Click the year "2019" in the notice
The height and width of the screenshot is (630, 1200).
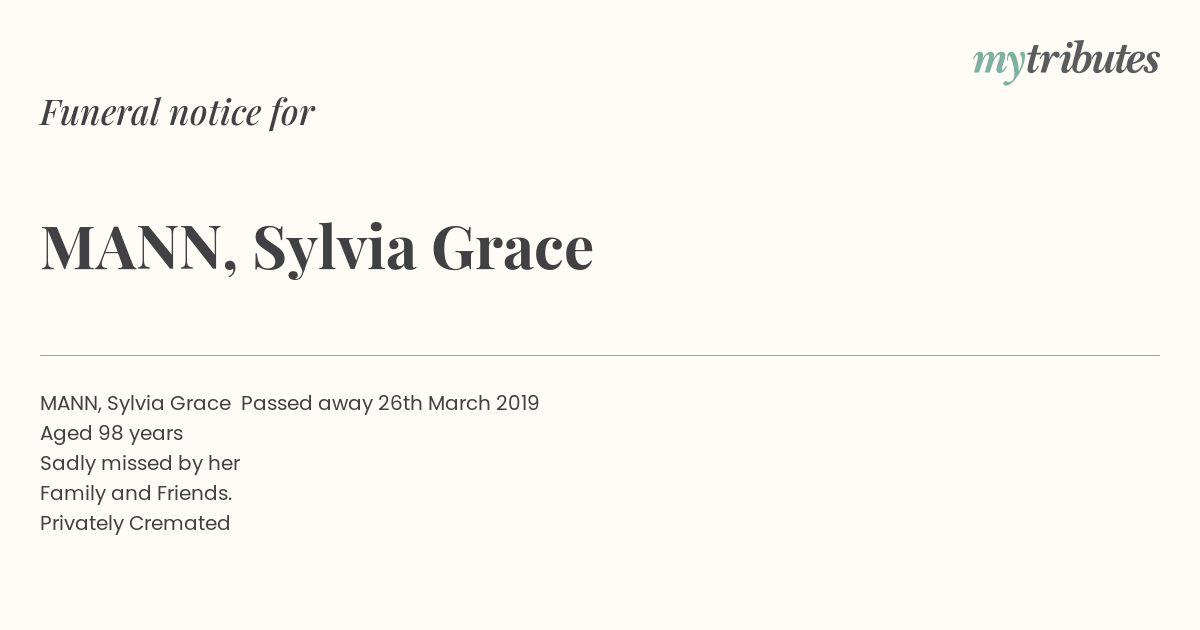[517, 403]
